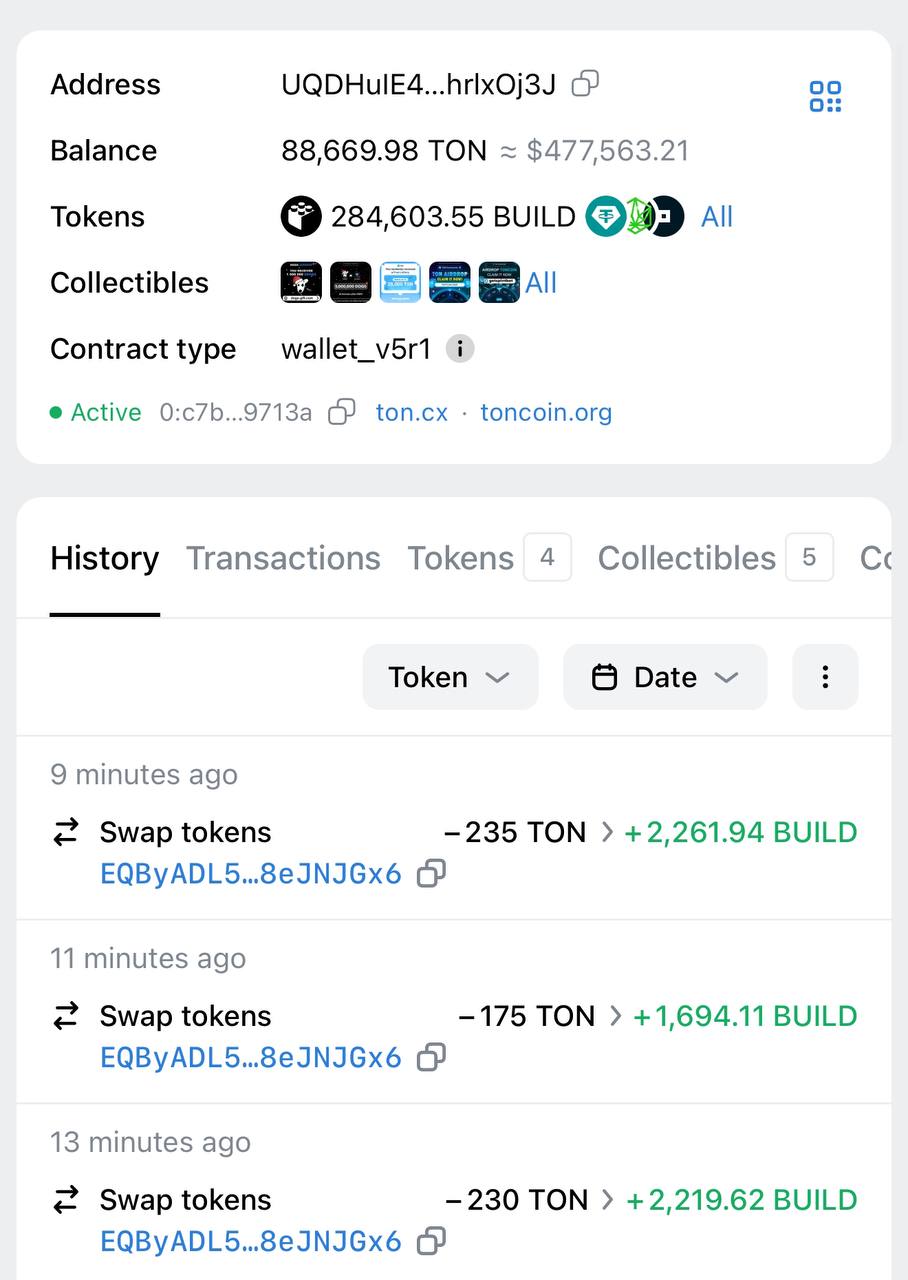This screenshot has height=1280, width=908.
Task: Copy the raw address 0:c7b...9713a
Action: point(342,412)
